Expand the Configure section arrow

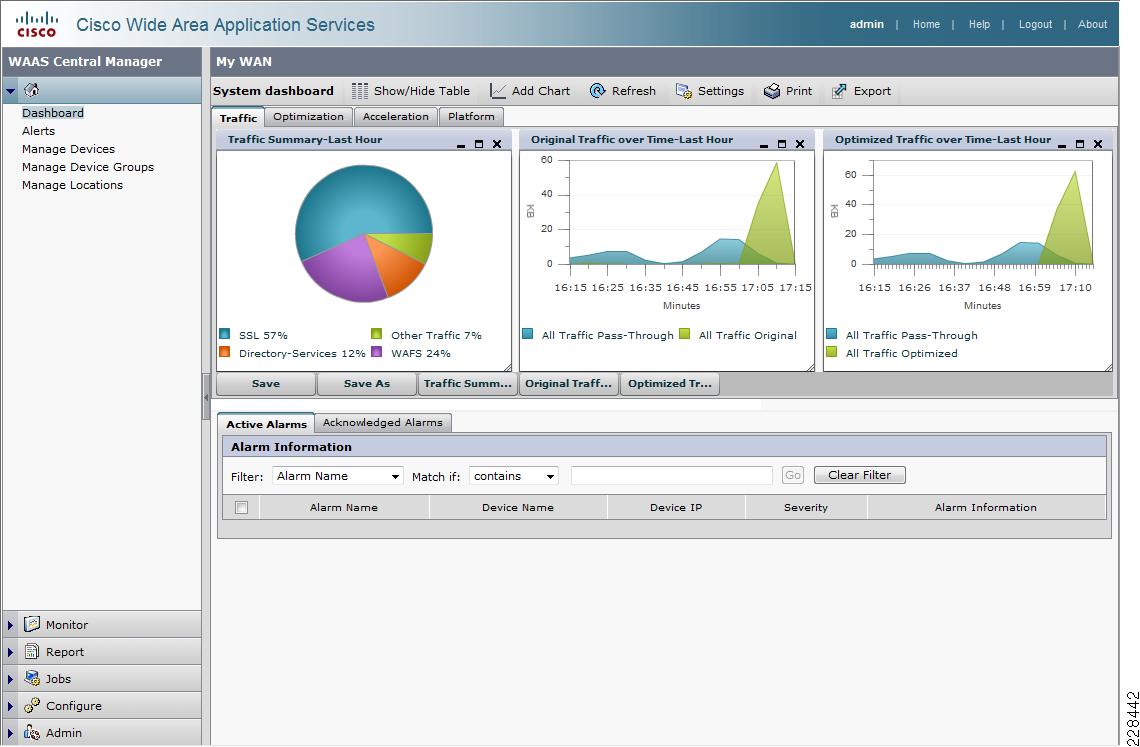[10, 706]
